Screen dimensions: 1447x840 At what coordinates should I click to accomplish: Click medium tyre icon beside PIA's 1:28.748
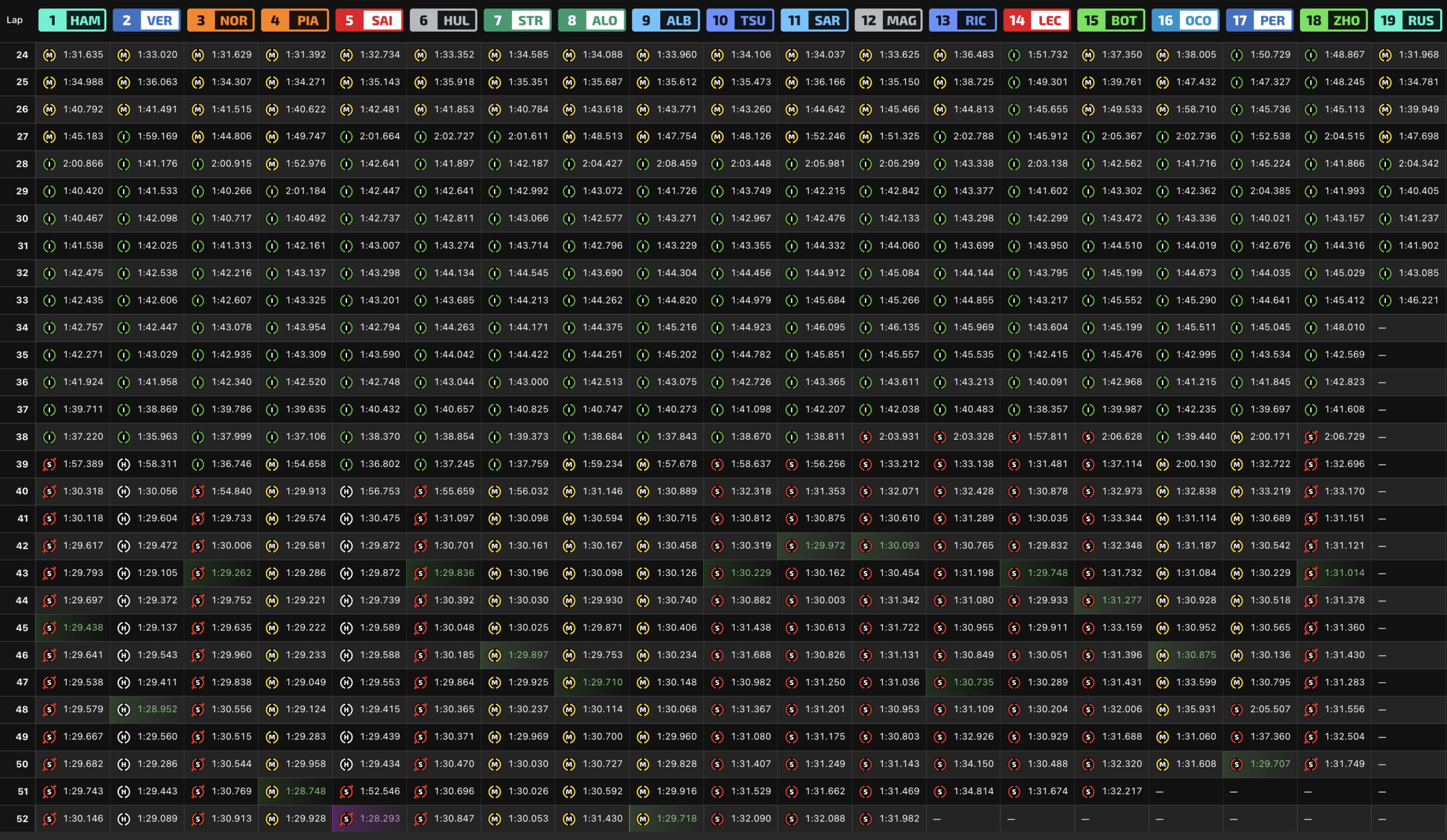point(272,792)
